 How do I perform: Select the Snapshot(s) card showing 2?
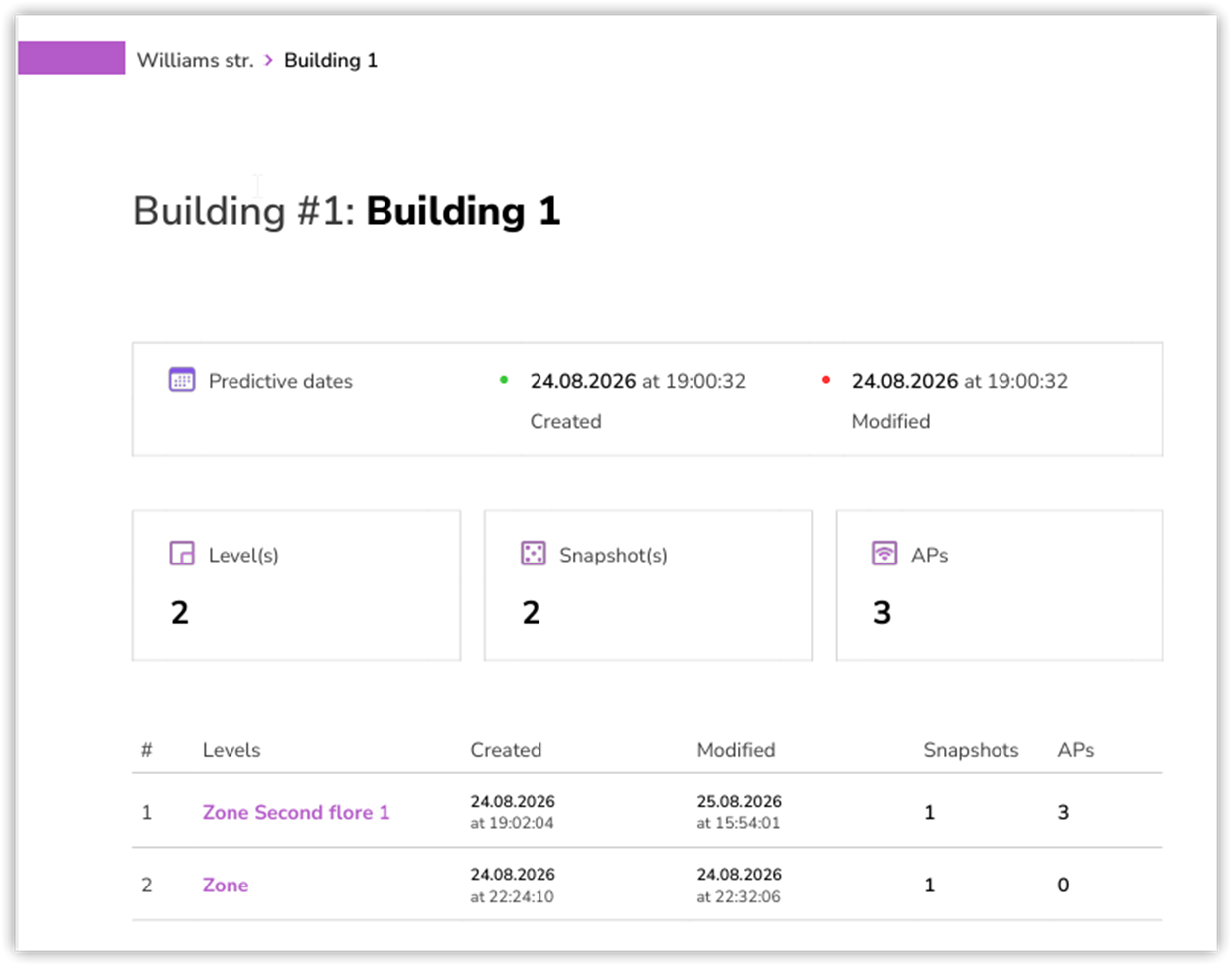click(648, 585)
